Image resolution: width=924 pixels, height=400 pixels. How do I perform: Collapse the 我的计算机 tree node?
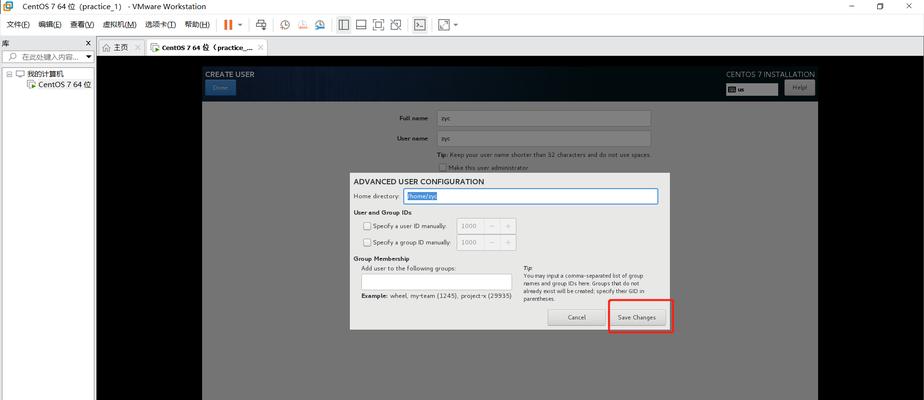point(9,74)
